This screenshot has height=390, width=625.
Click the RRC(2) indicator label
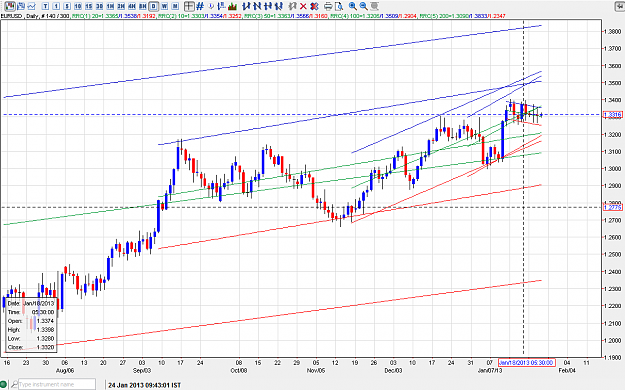click(200, 16)
